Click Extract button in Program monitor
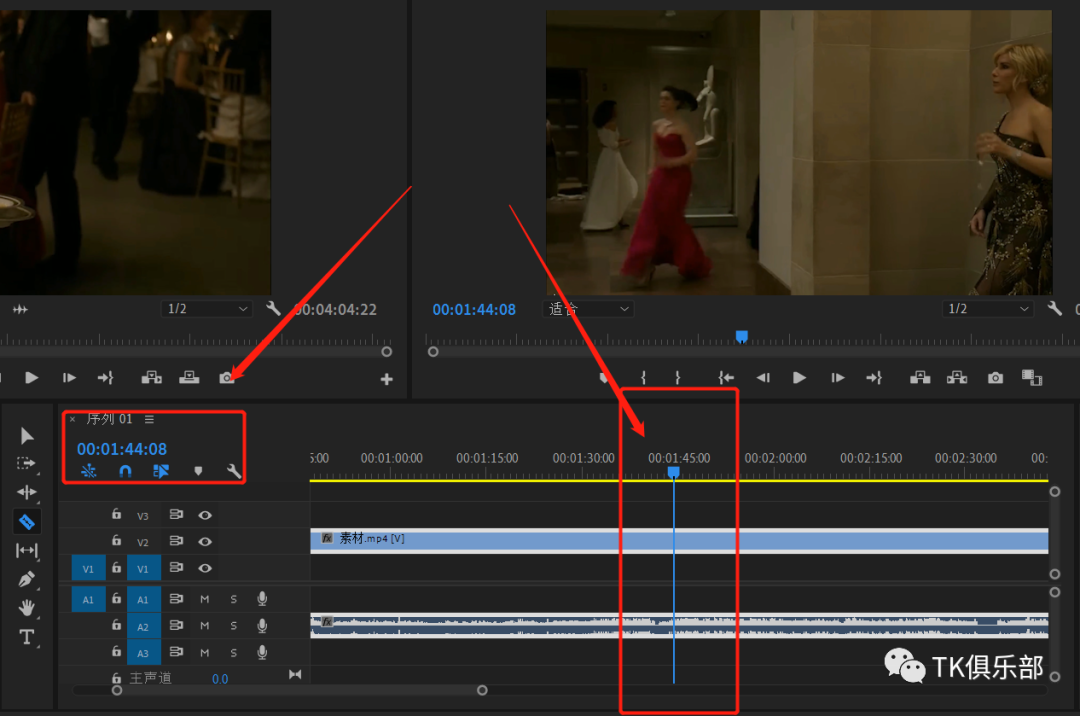Viewport: 1080px width, 716px height. 957,377
